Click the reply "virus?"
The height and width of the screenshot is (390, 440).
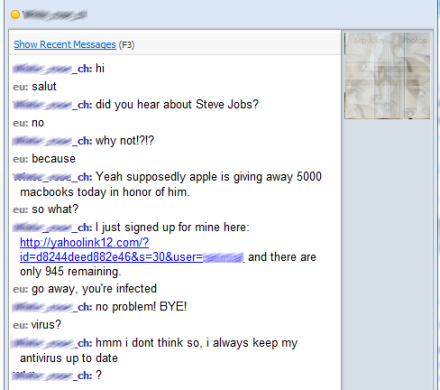(x=46, y=325)
